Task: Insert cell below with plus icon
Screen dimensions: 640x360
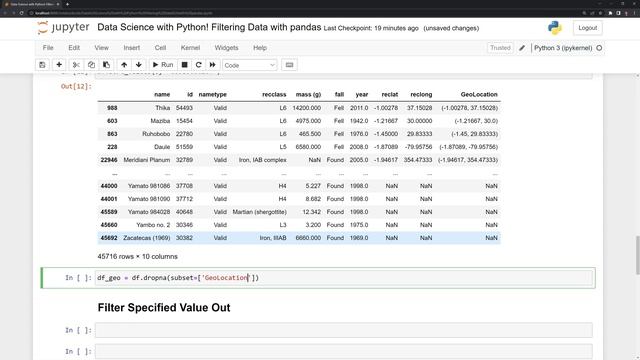Action: 59,65
